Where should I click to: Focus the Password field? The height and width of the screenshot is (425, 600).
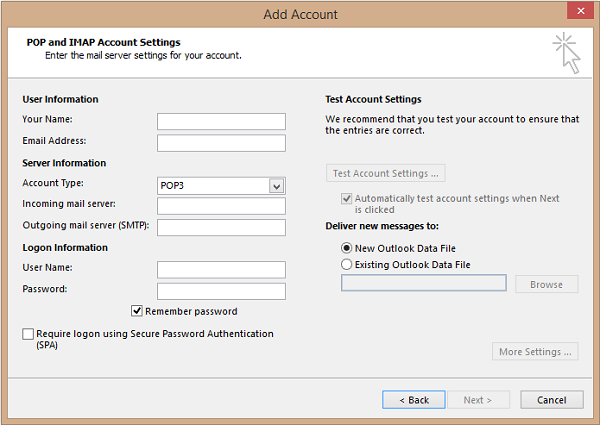tap(221, 291)
